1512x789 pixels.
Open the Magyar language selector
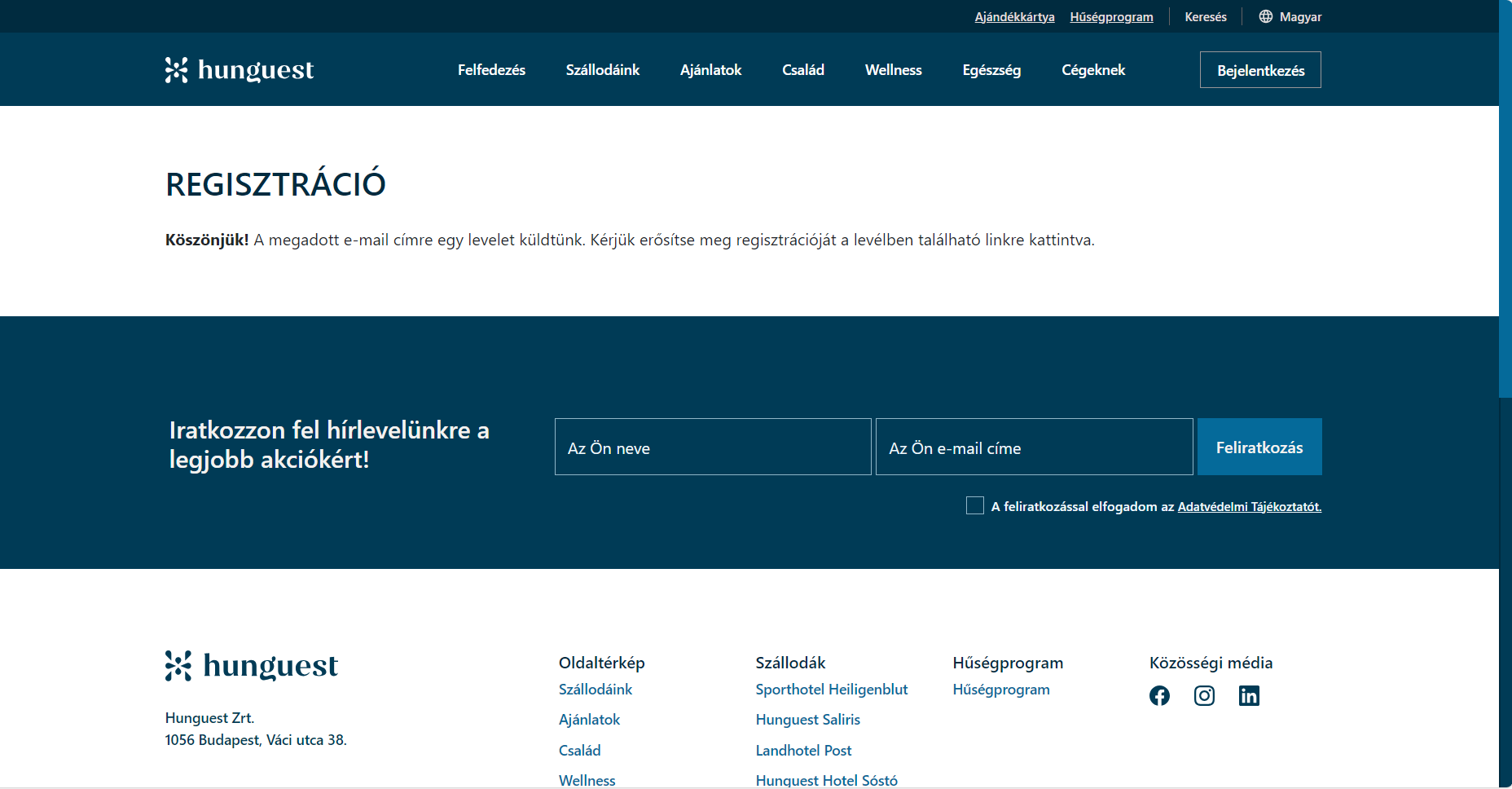(x=1290, y=16)
